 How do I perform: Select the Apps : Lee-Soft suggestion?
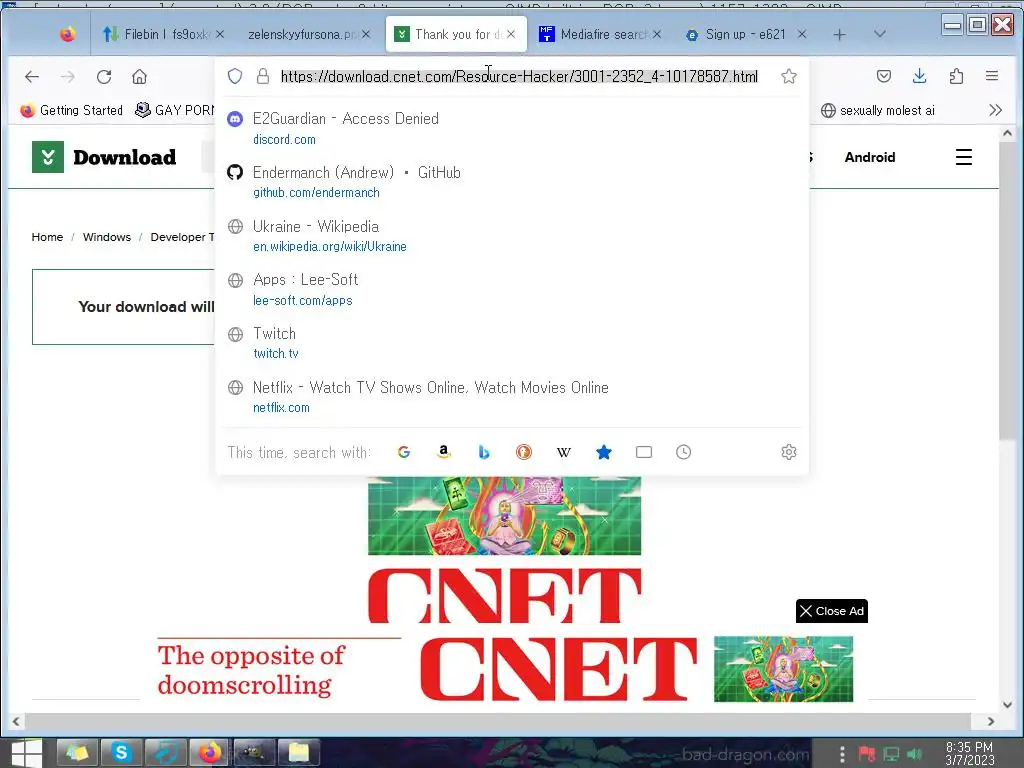tap(512, 289)
